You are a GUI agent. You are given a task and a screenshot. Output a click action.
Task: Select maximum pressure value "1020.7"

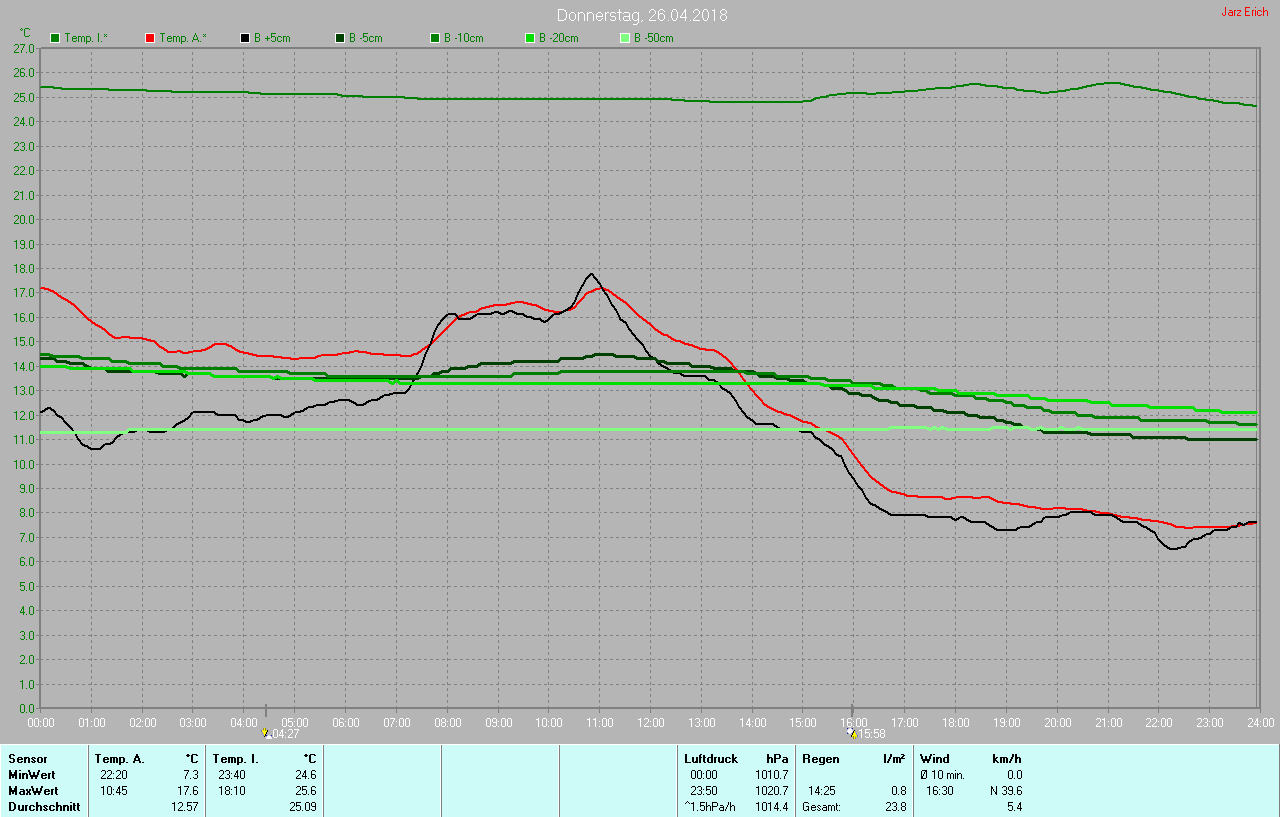point(771,791)
